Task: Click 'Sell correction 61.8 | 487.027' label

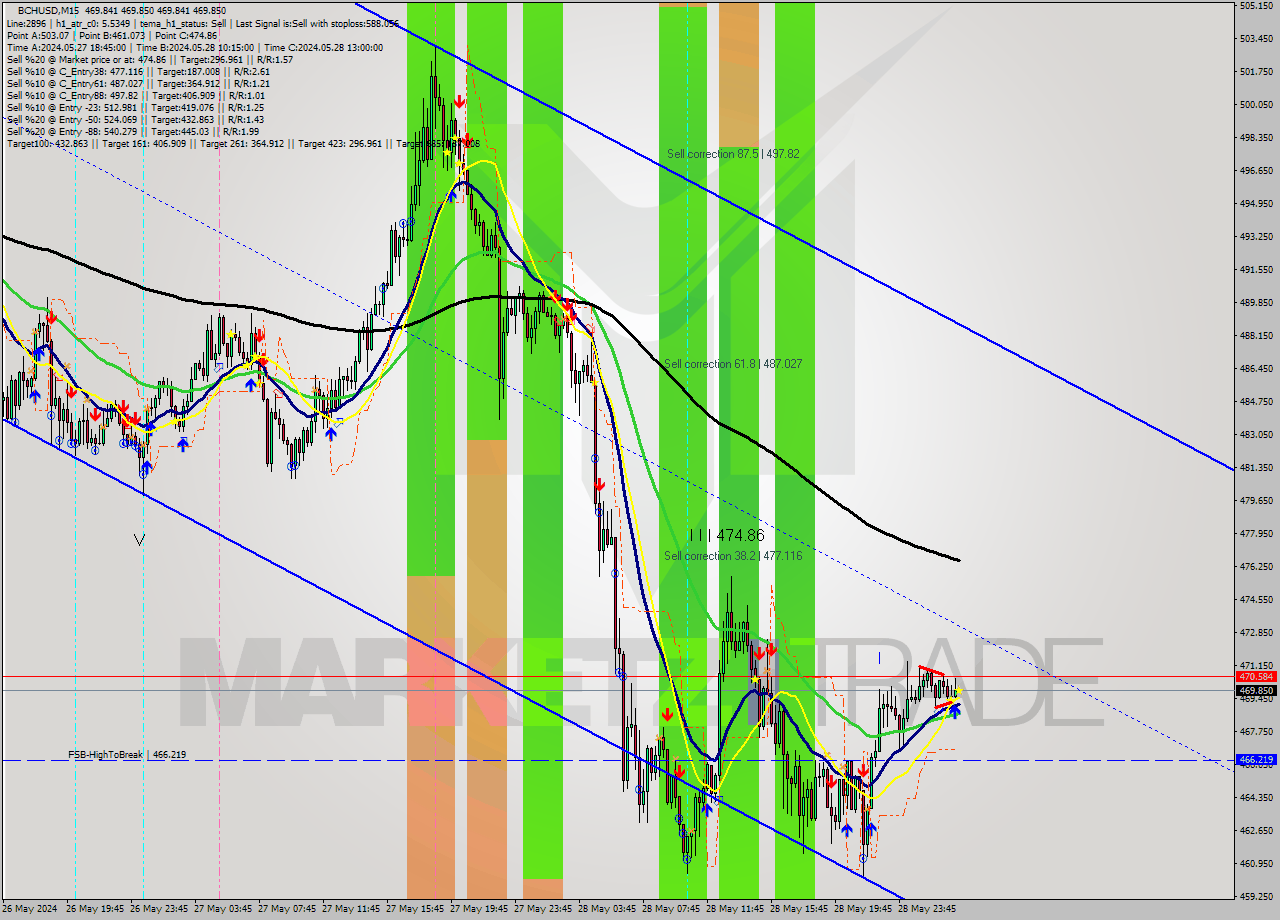Action: click(733, 364)
